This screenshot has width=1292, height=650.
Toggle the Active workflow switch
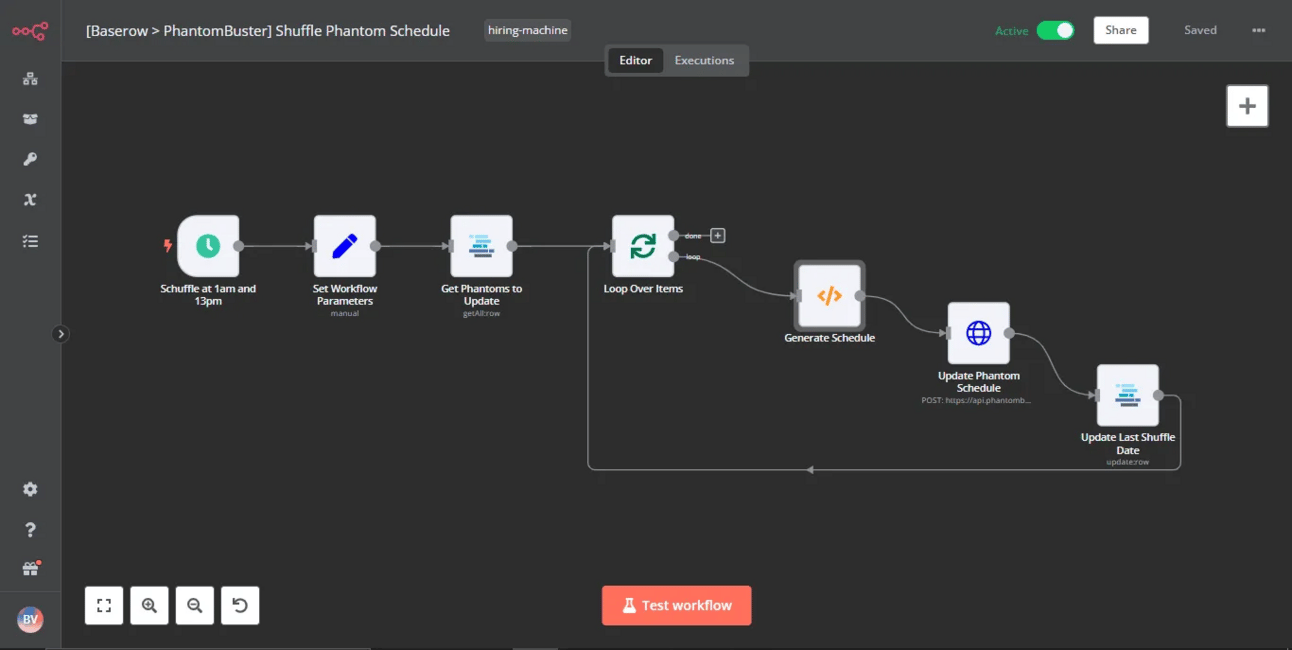[1055, 30]
